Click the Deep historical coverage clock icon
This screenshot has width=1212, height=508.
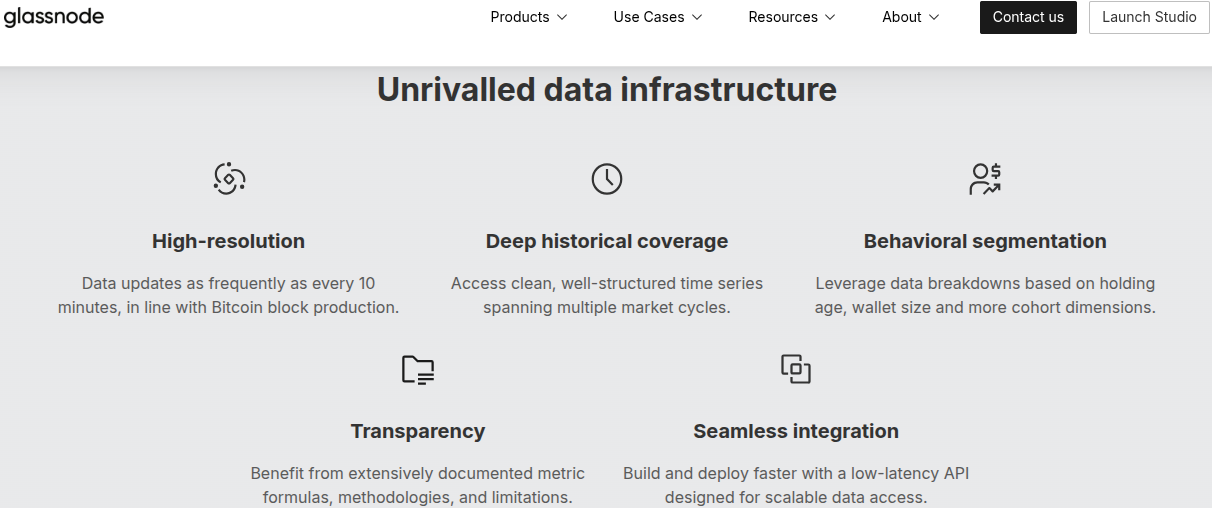(607, 179)
